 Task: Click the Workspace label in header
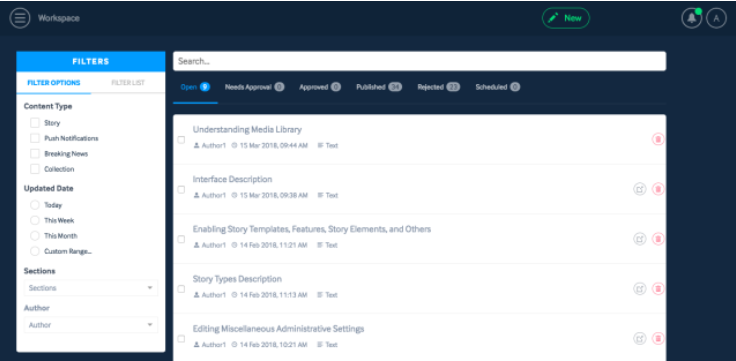(x=59, y=18)
